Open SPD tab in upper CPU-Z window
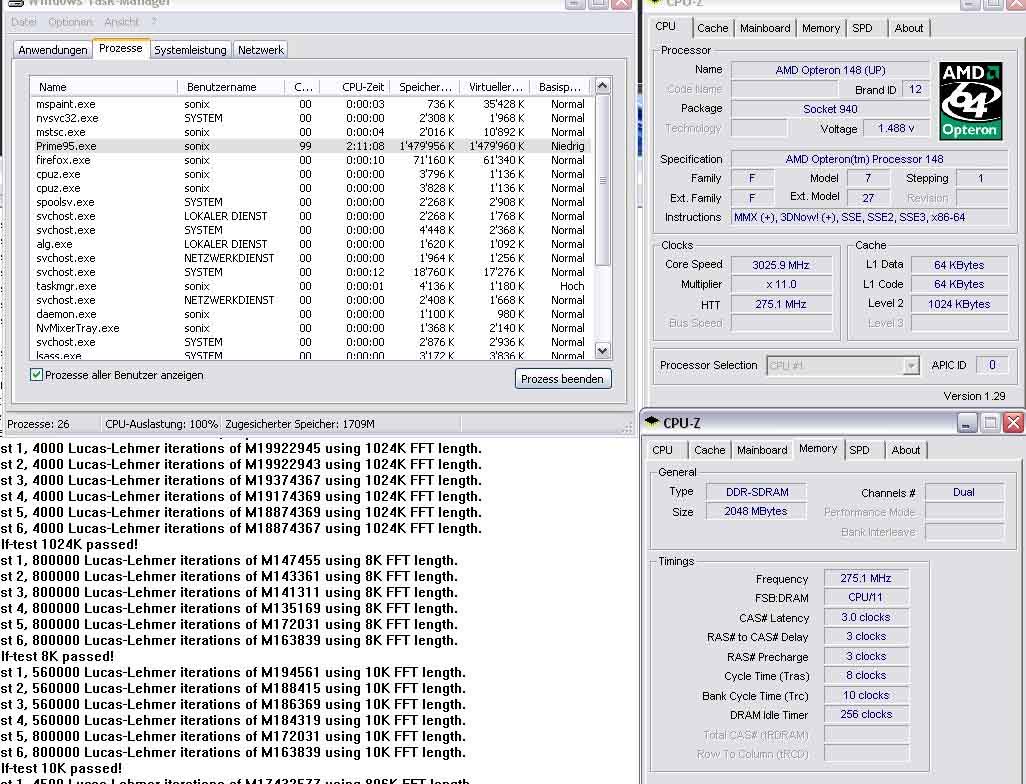Screen dimensions: 1026x784 click(862, 28)
